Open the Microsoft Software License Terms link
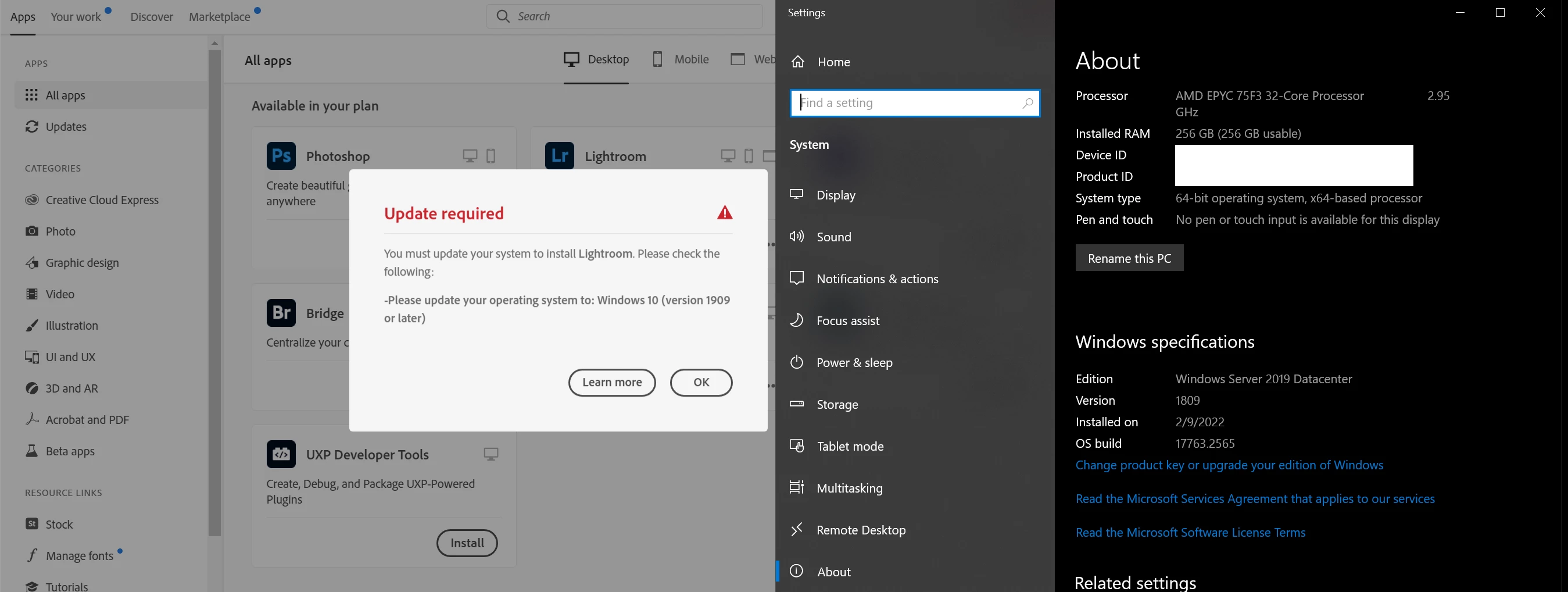 1190,532
